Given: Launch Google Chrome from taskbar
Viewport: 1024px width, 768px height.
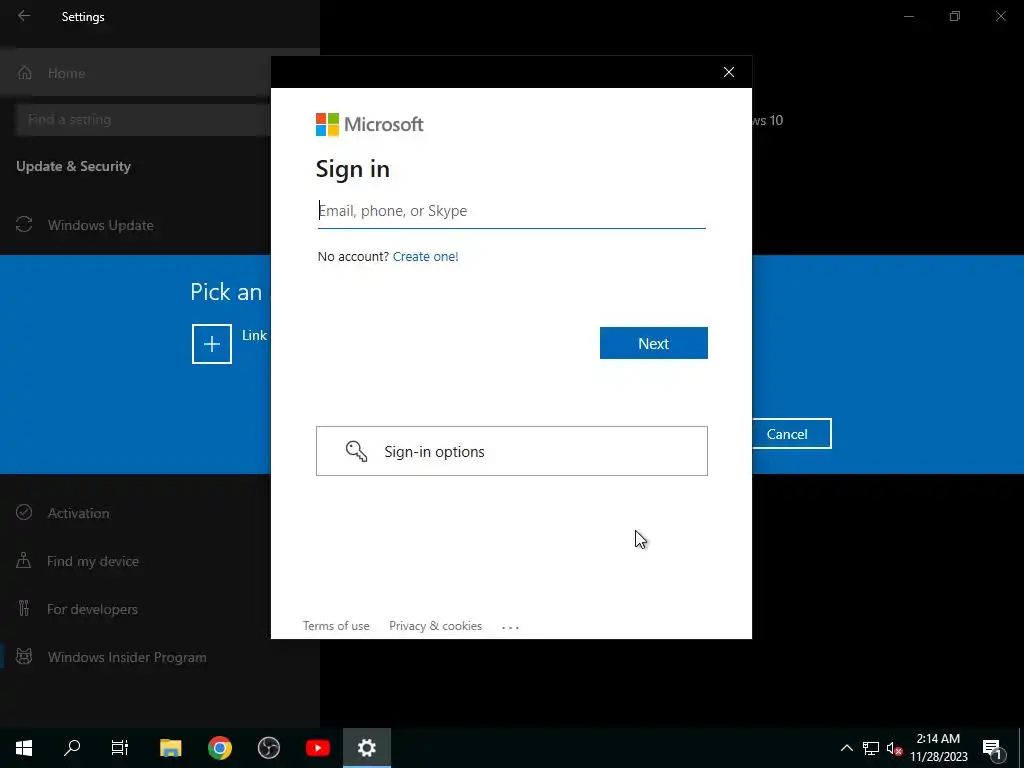Looking at the screenshot, I should click(219, 748).
